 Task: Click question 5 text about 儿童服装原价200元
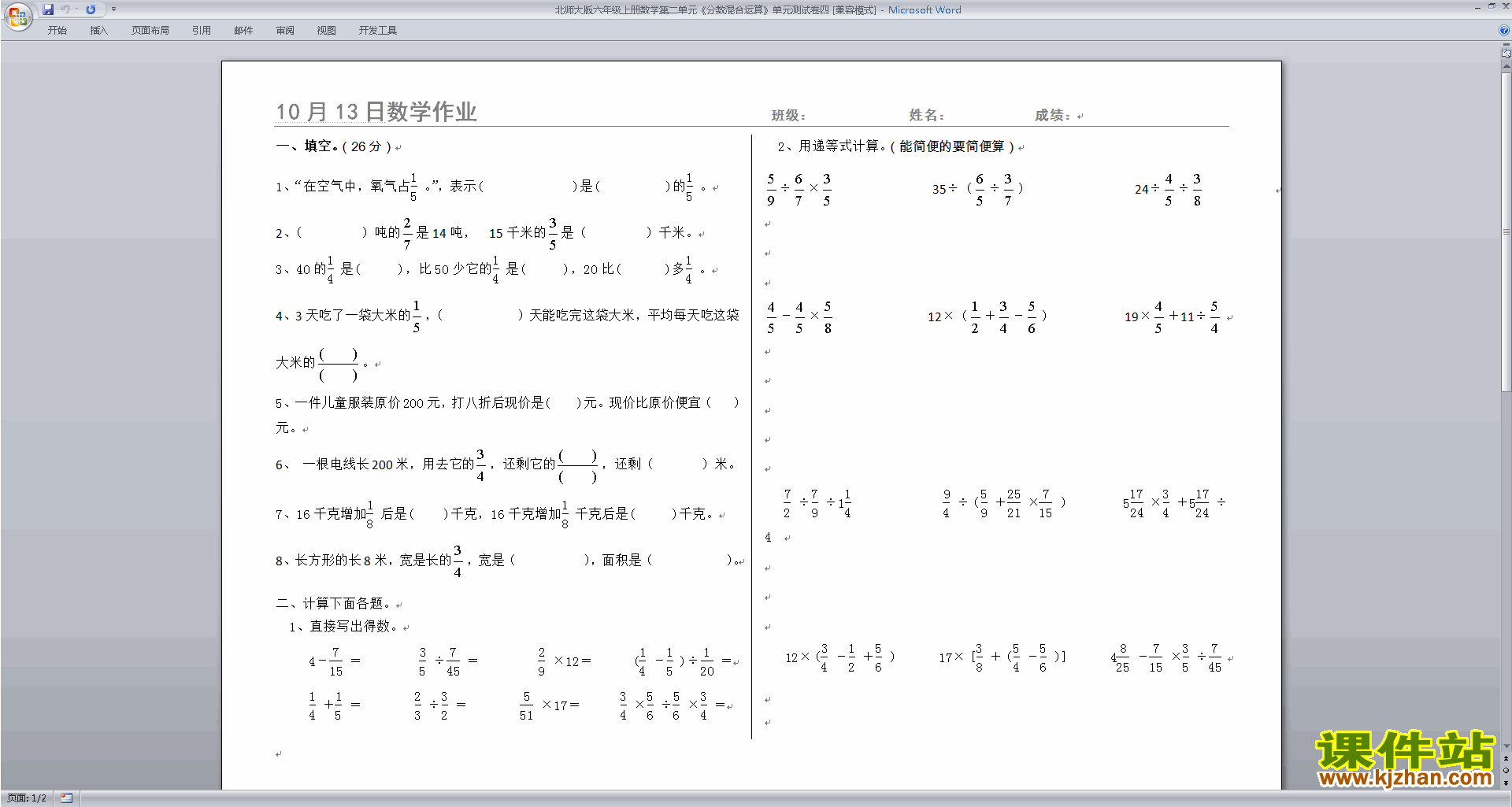[x=507, y=402]
